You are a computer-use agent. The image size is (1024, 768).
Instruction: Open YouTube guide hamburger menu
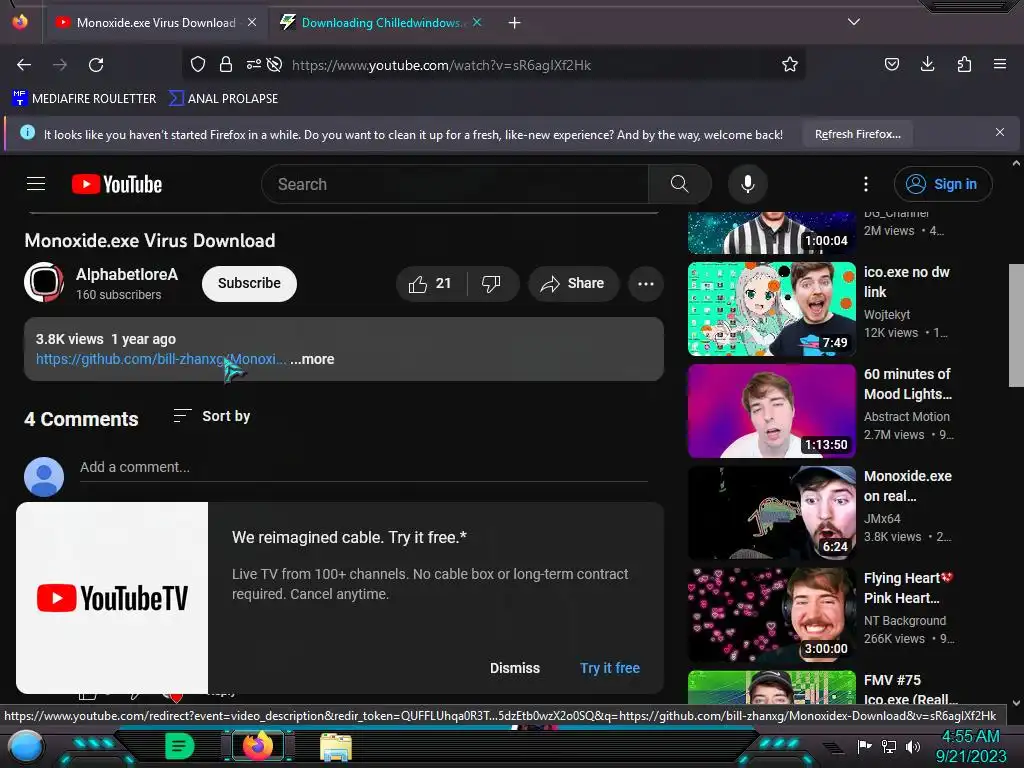coord(36,184)
